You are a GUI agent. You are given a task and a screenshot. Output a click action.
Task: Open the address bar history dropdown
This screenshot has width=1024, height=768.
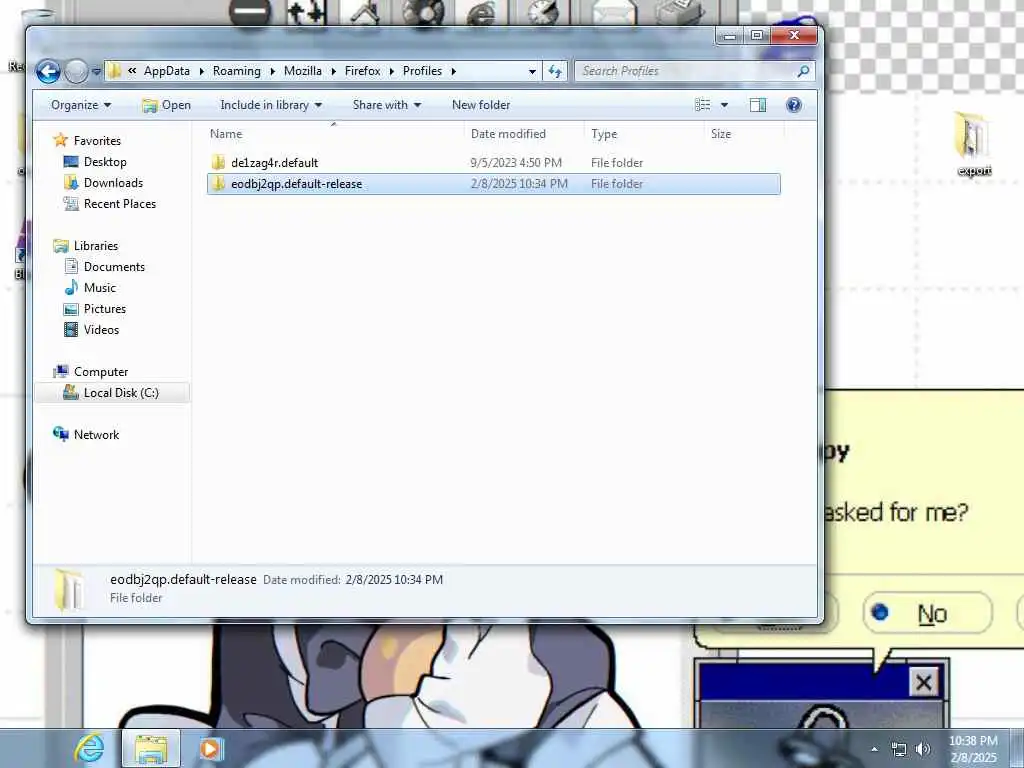pyautogui.click(x=532, y=71)
